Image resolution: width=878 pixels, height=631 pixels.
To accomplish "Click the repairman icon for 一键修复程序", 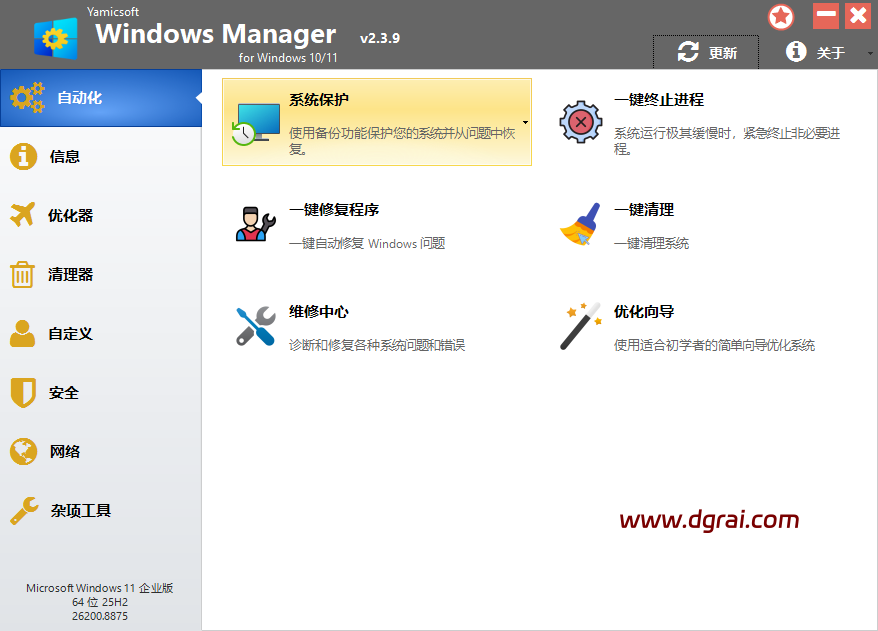I will [x=255, y=224].
